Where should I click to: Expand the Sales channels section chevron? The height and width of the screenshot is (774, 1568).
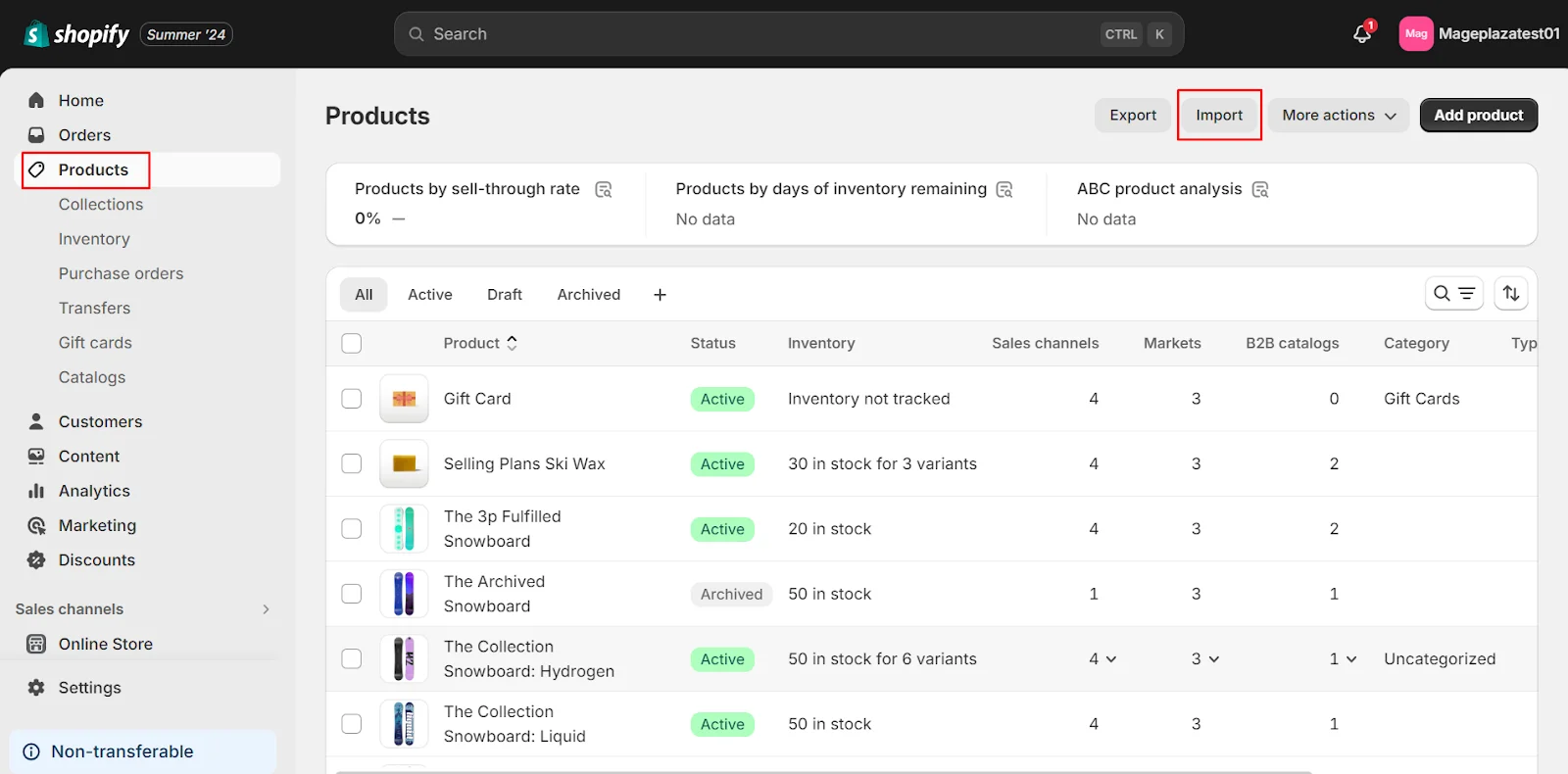coord(266,609)
